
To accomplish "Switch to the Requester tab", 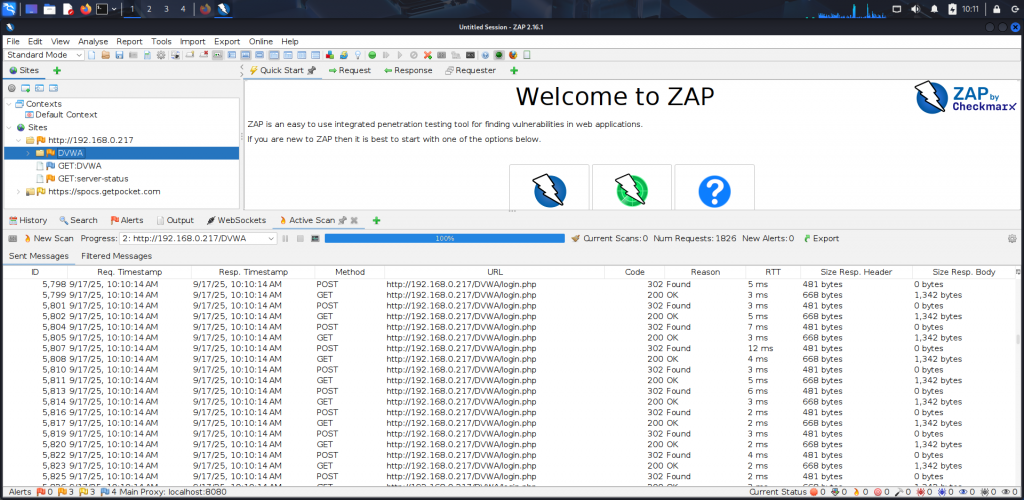I will (x=470, y=70).
